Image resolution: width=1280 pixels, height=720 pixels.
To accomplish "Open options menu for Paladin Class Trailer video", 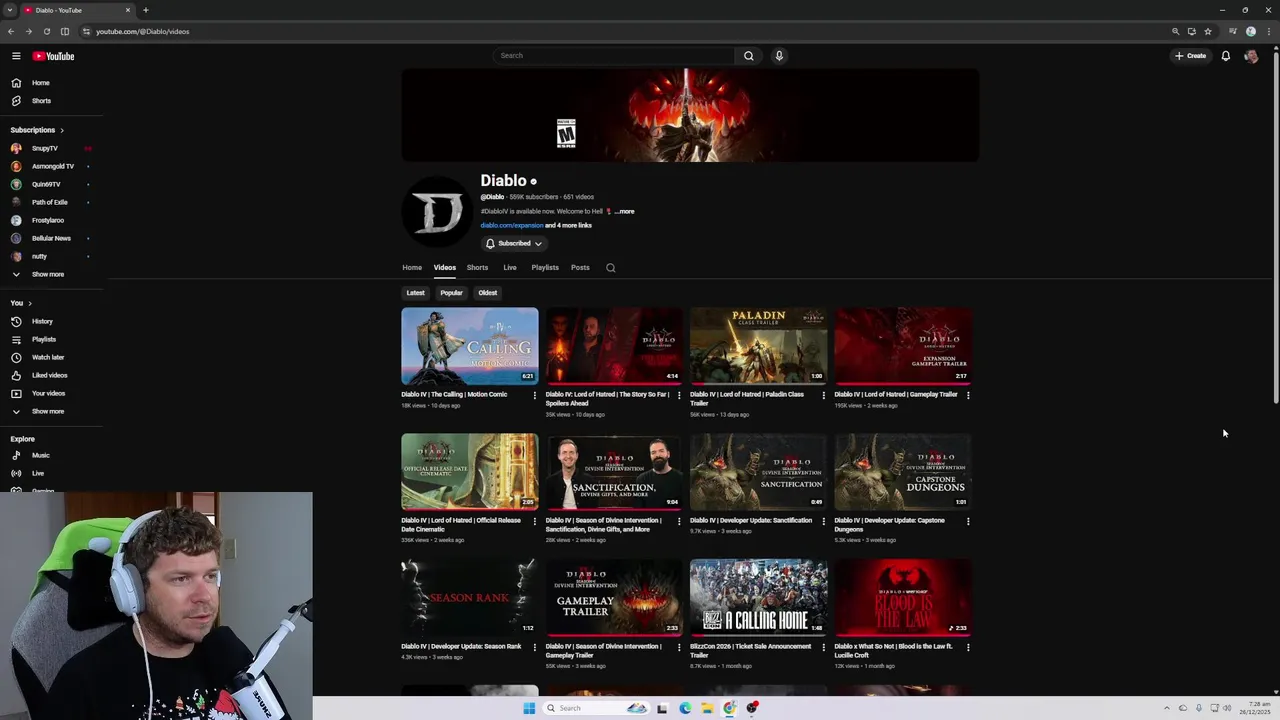I will click(823, 395).
